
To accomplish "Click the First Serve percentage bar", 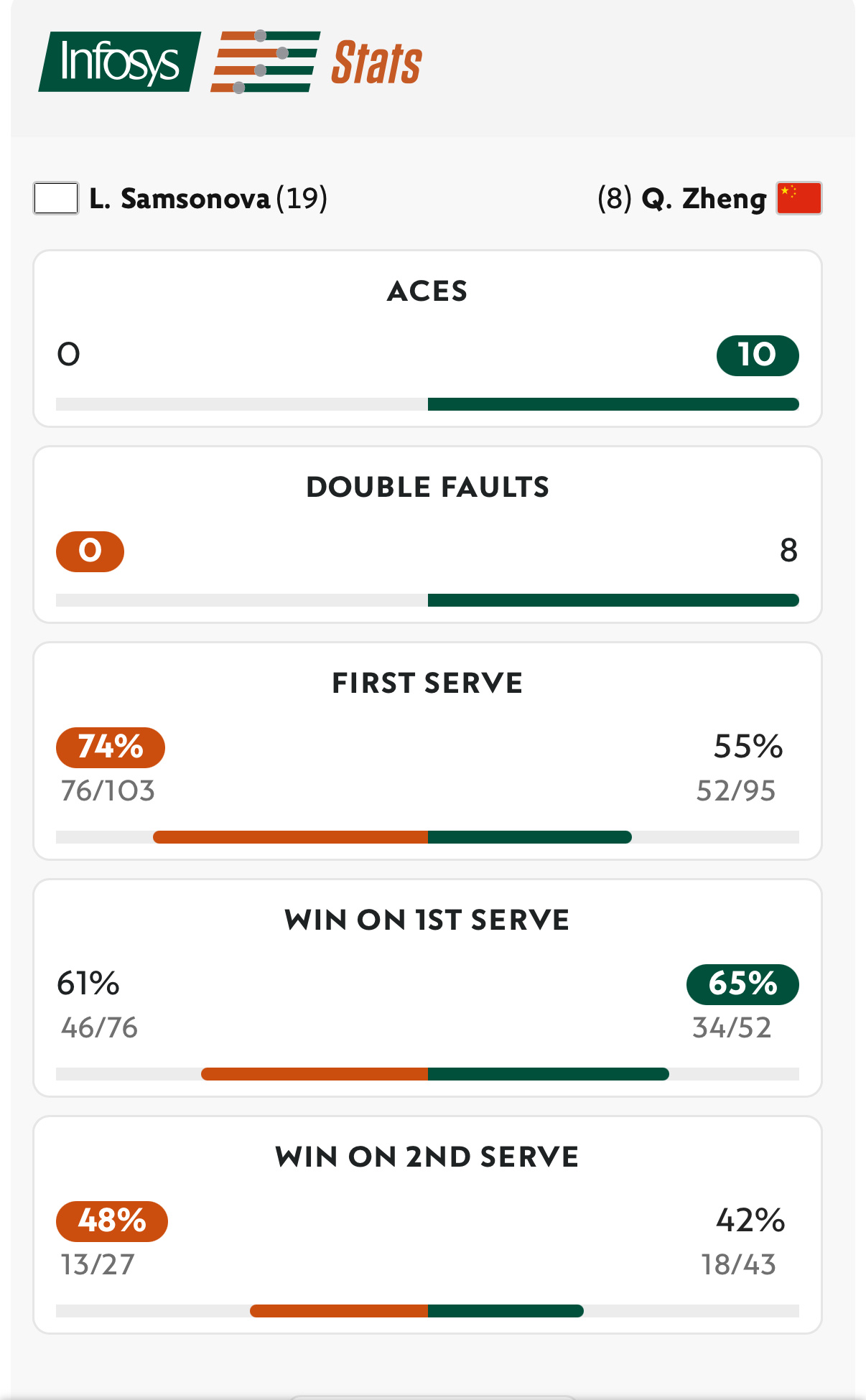I will pos(427,837).
